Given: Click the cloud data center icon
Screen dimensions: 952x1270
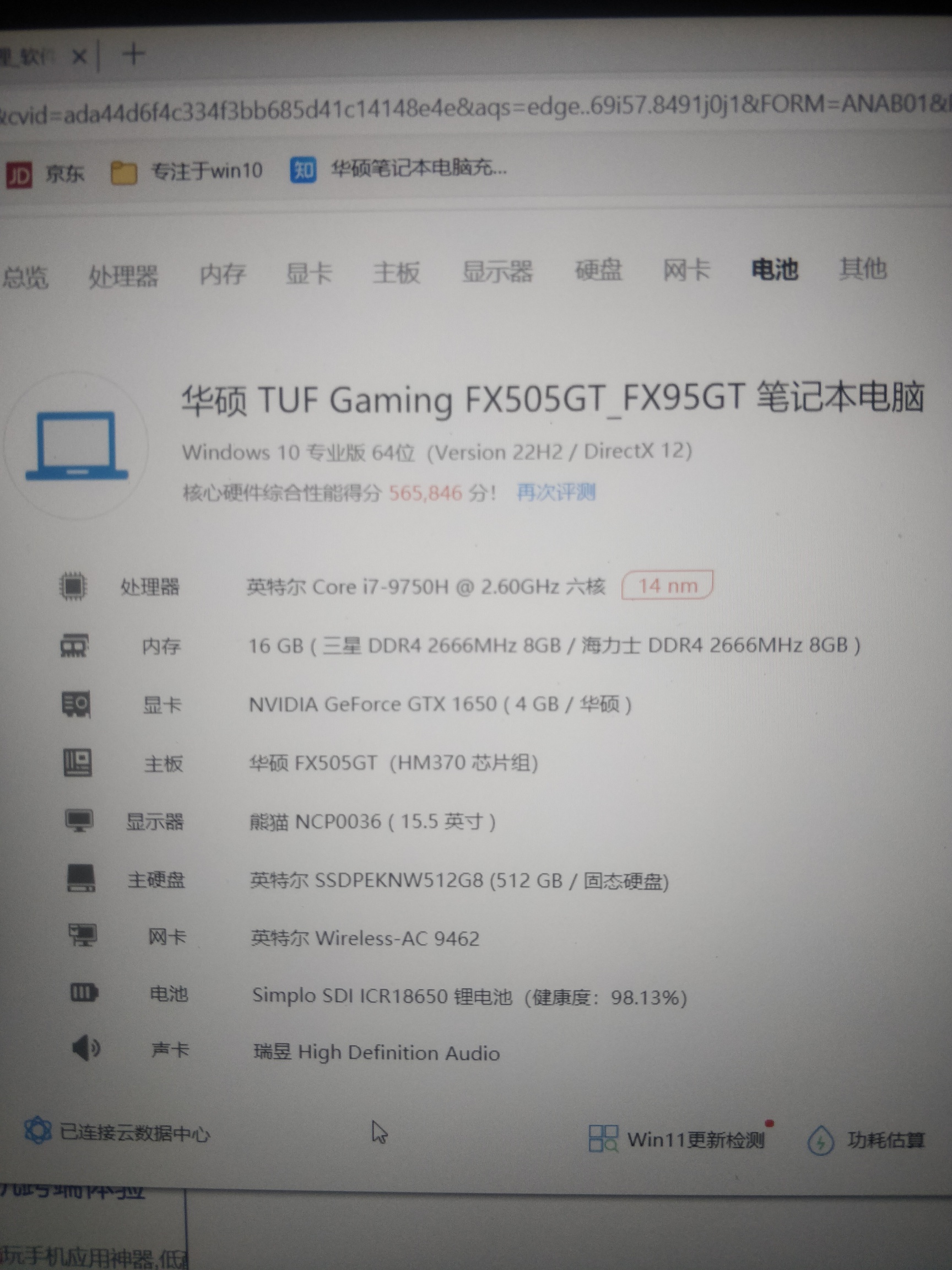Looking at the screenshot, I should click(x=38, y=1131).
